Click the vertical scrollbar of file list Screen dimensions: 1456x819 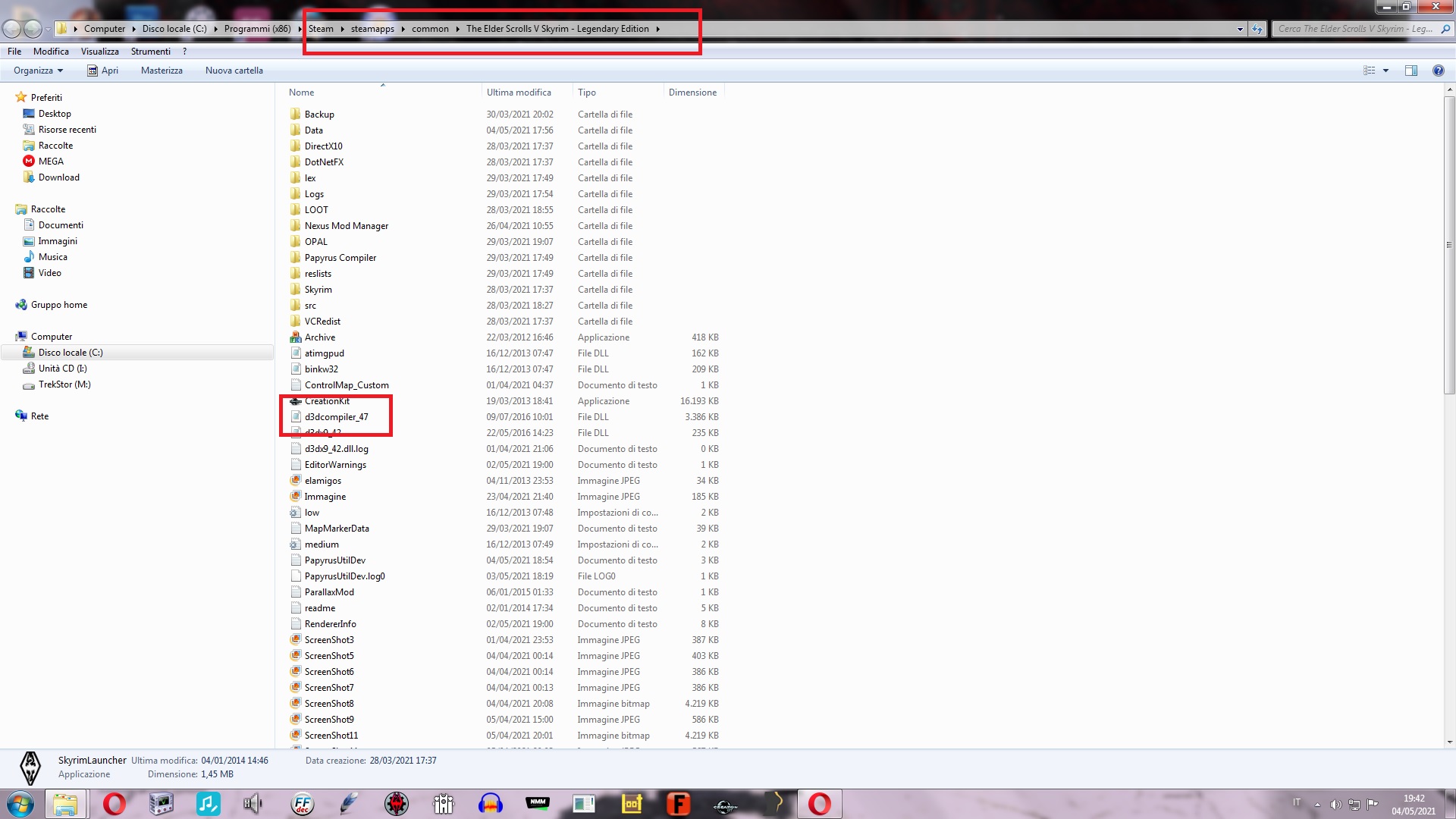point(1449,244)
